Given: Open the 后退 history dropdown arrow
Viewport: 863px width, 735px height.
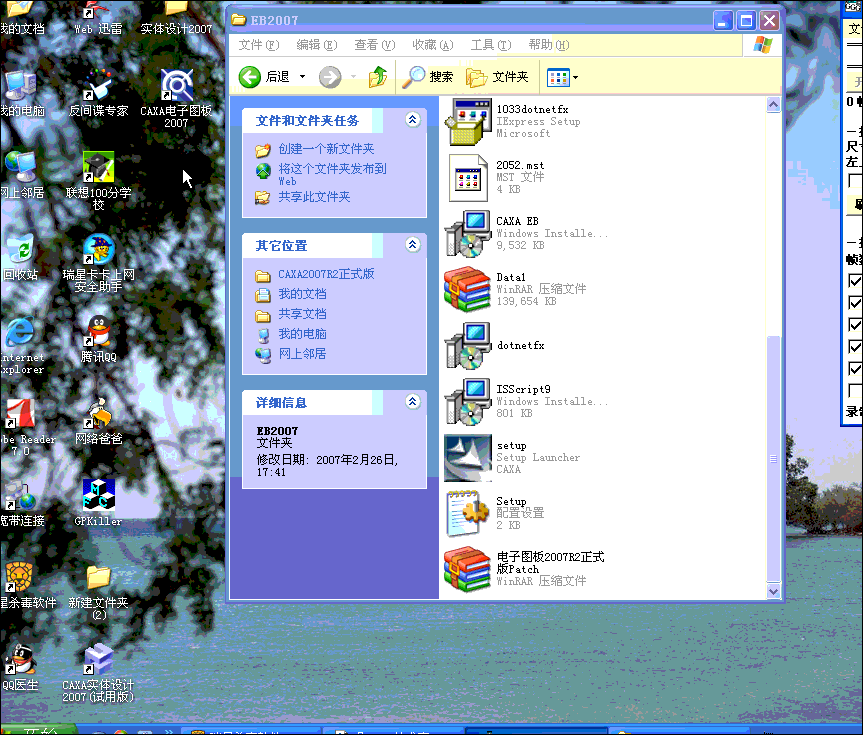Looking at the screenshot, I should (302, 77).
